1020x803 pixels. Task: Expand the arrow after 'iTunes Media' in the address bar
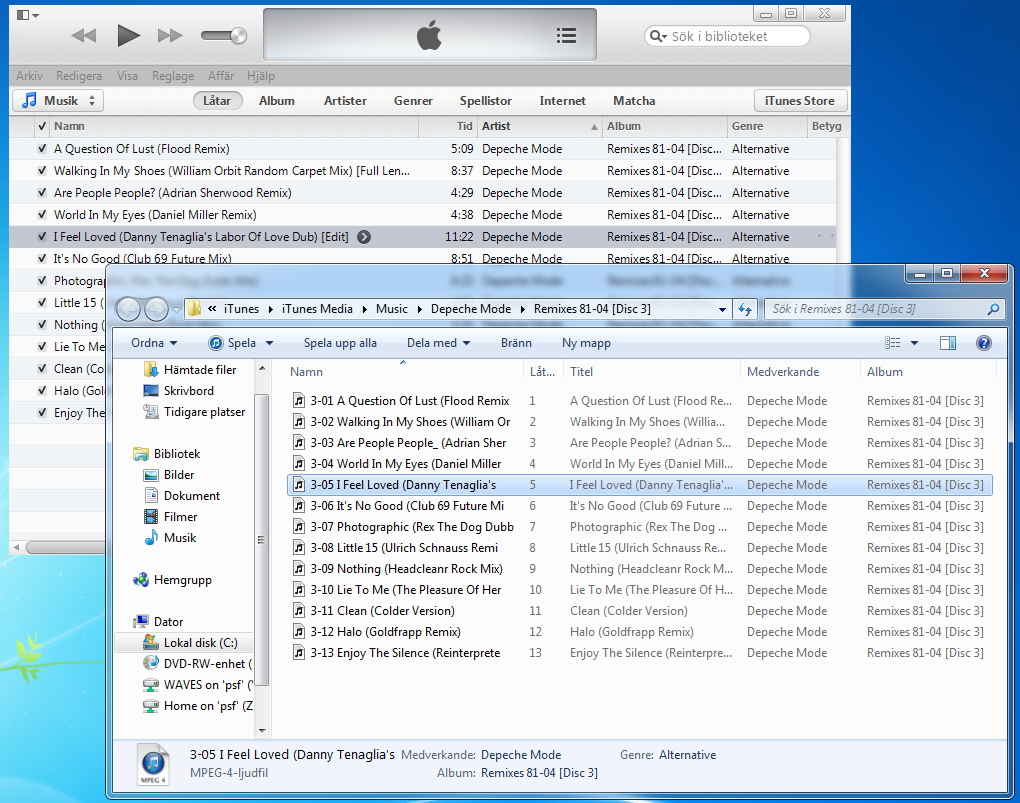pos(364,309)
